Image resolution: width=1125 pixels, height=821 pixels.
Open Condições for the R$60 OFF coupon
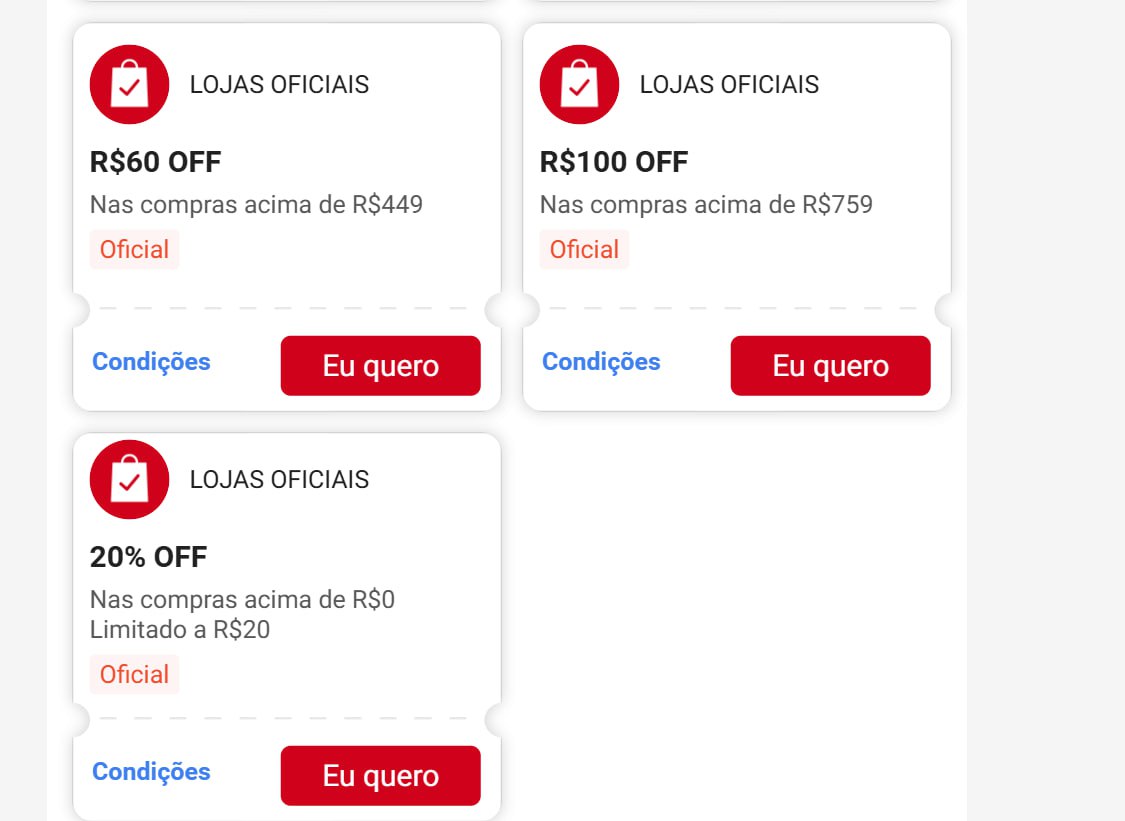[150, 362]
